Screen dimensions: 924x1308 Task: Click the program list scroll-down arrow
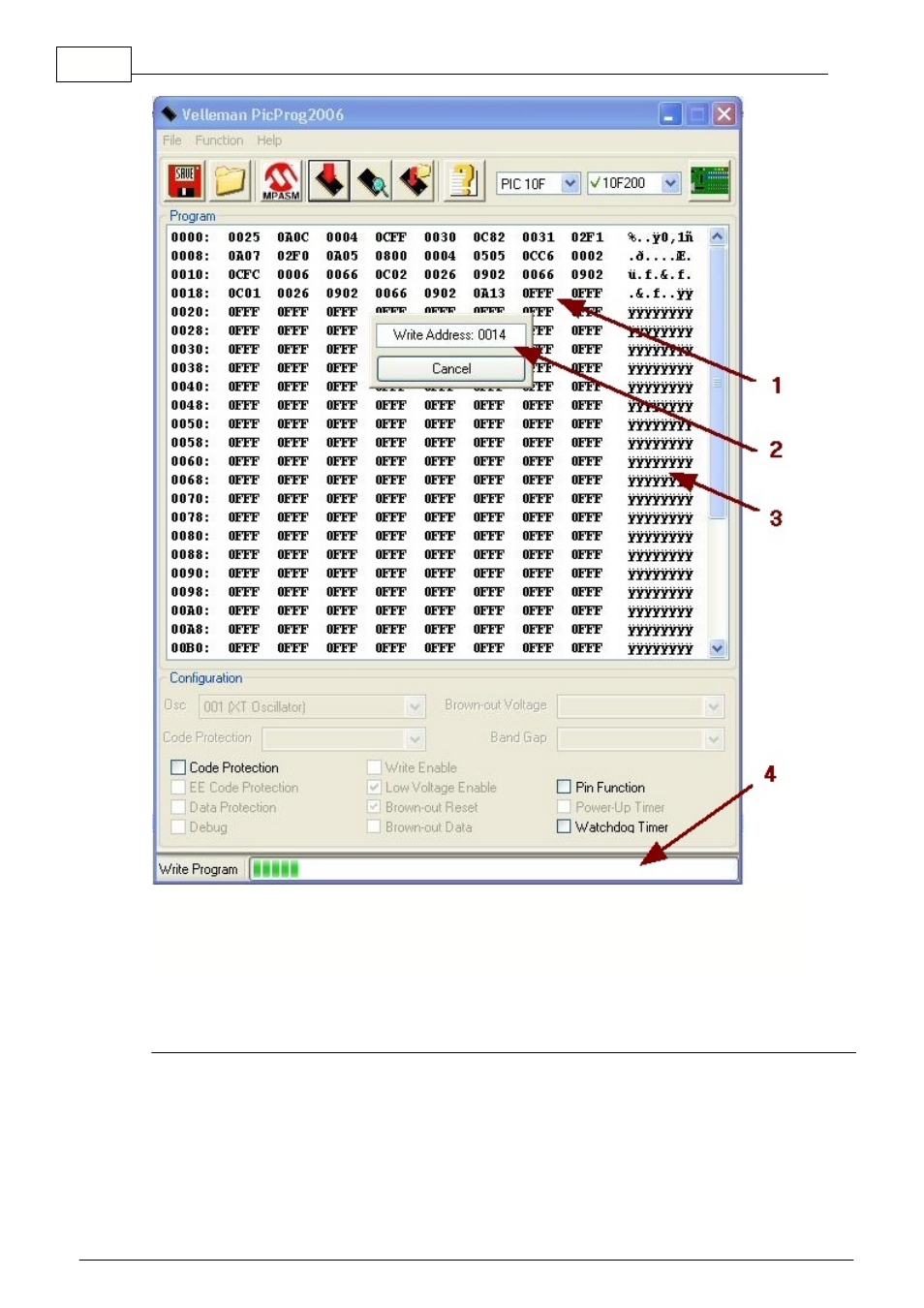tap(718, 648)
